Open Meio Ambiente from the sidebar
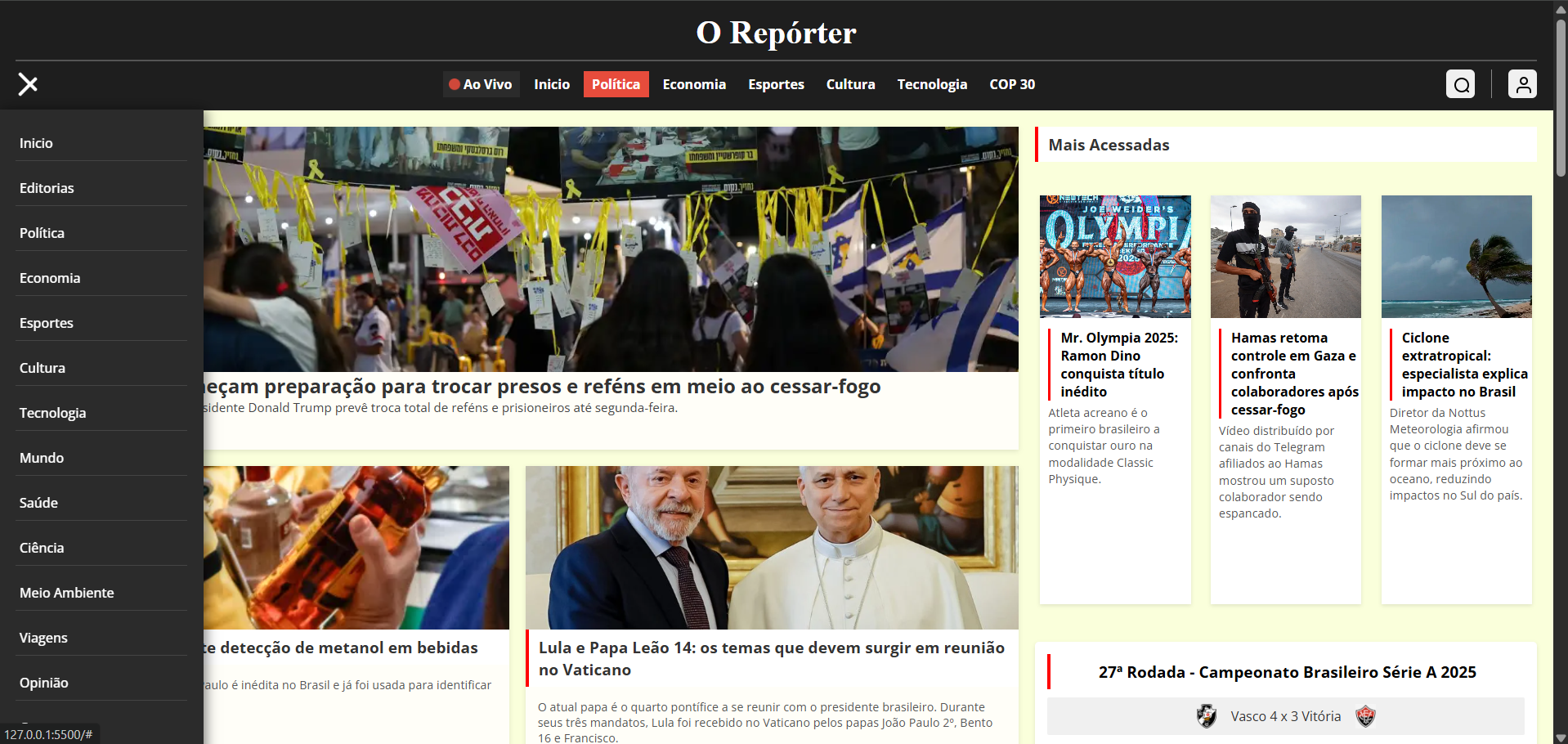This screenshot has height=744, width=1568. 67,592
